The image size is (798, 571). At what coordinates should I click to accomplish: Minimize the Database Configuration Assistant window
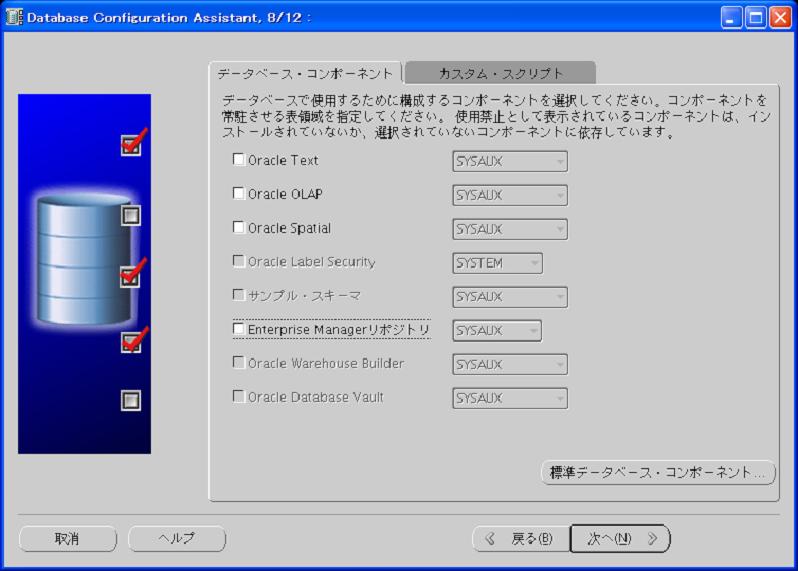click(731, 18)
